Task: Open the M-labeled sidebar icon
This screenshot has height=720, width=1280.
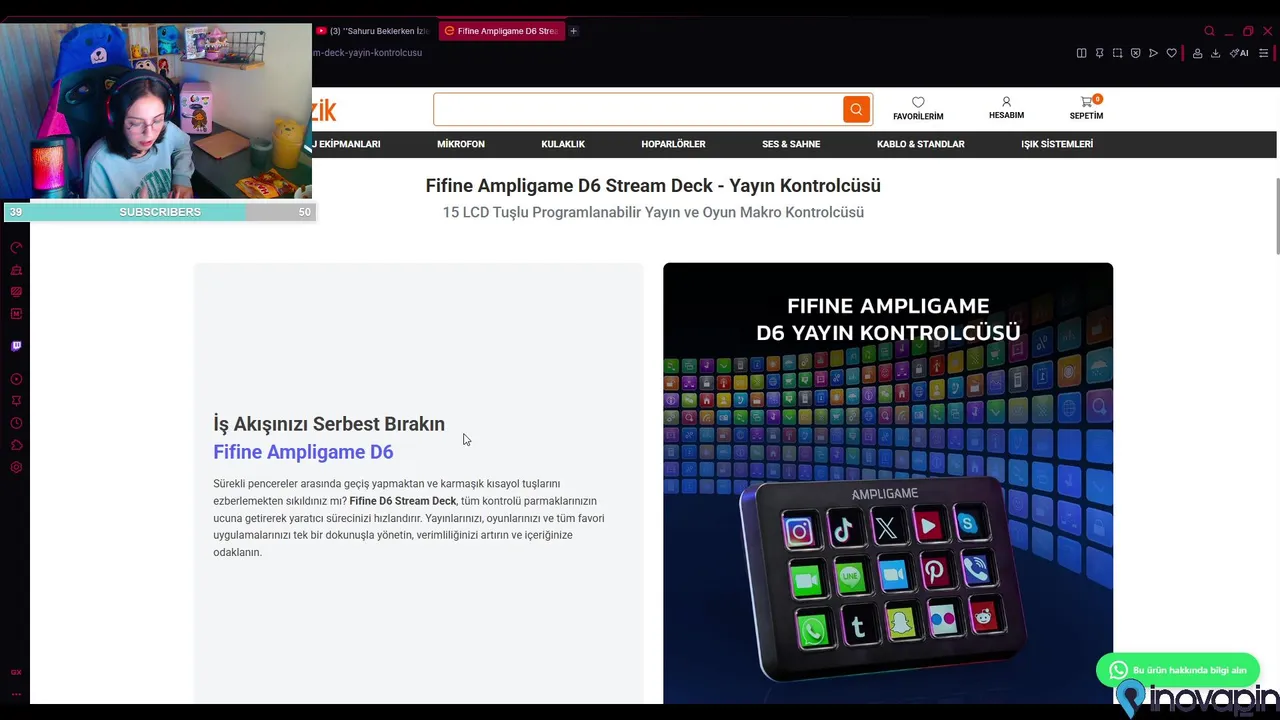Action: point(16,314)
